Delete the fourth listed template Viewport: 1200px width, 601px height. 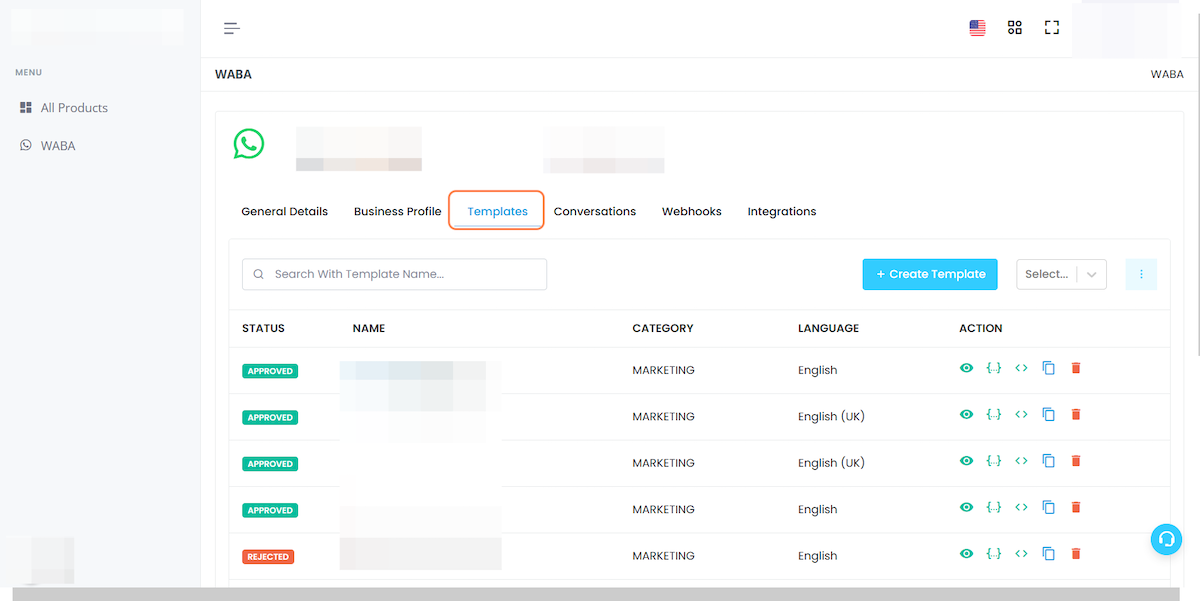pyautogui.click(x=1076, y=507)
